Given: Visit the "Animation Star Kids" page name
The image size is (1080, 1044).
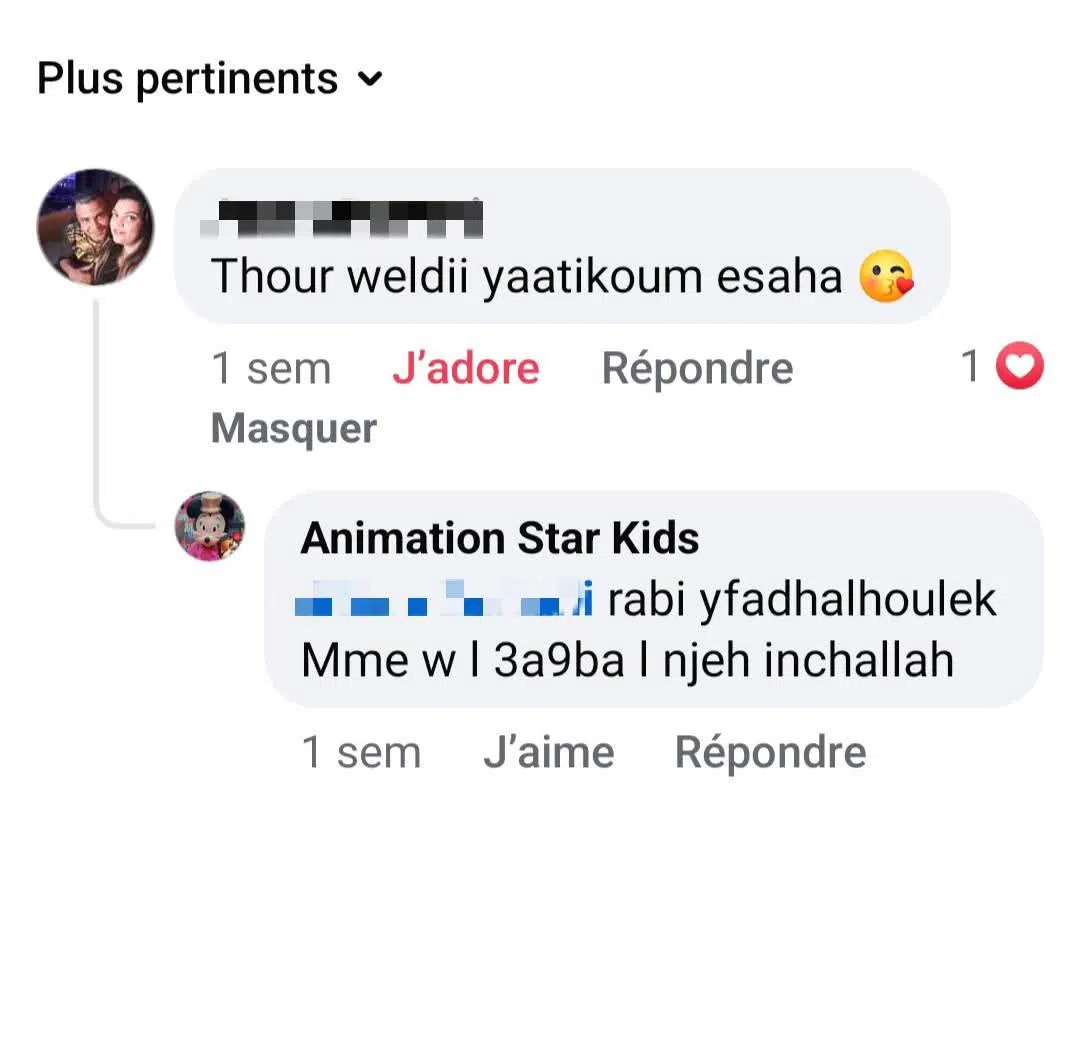Looking at the screenshot, I should pyautogui.click(x=500, y=539).
